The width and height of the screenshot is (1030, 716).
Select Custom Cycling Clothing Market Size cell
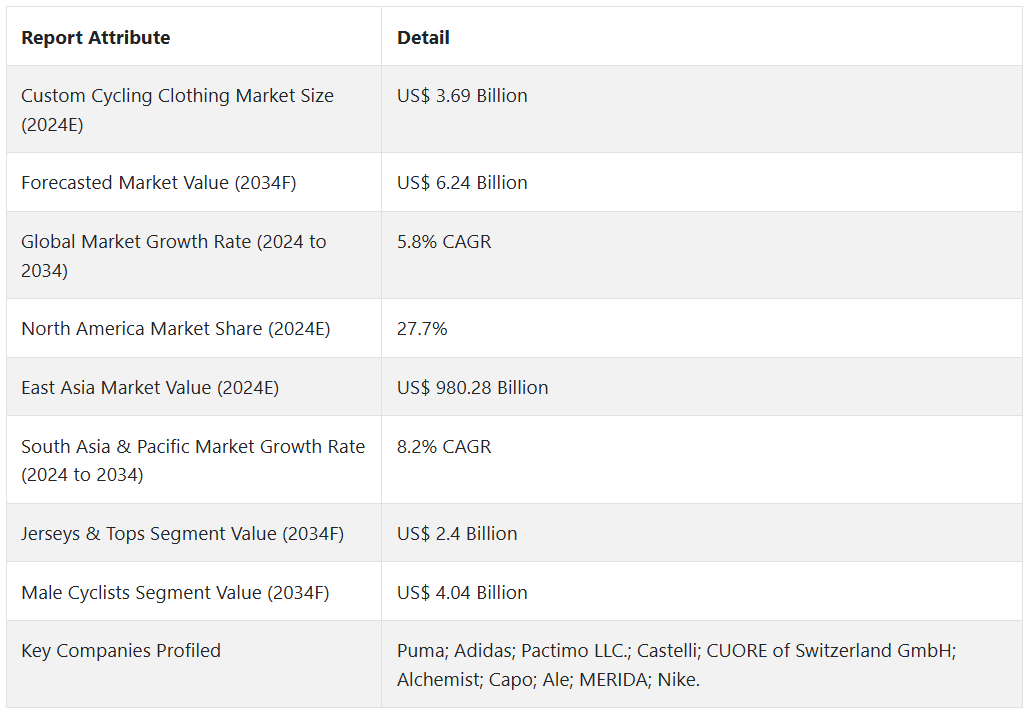tap(177, 110)
